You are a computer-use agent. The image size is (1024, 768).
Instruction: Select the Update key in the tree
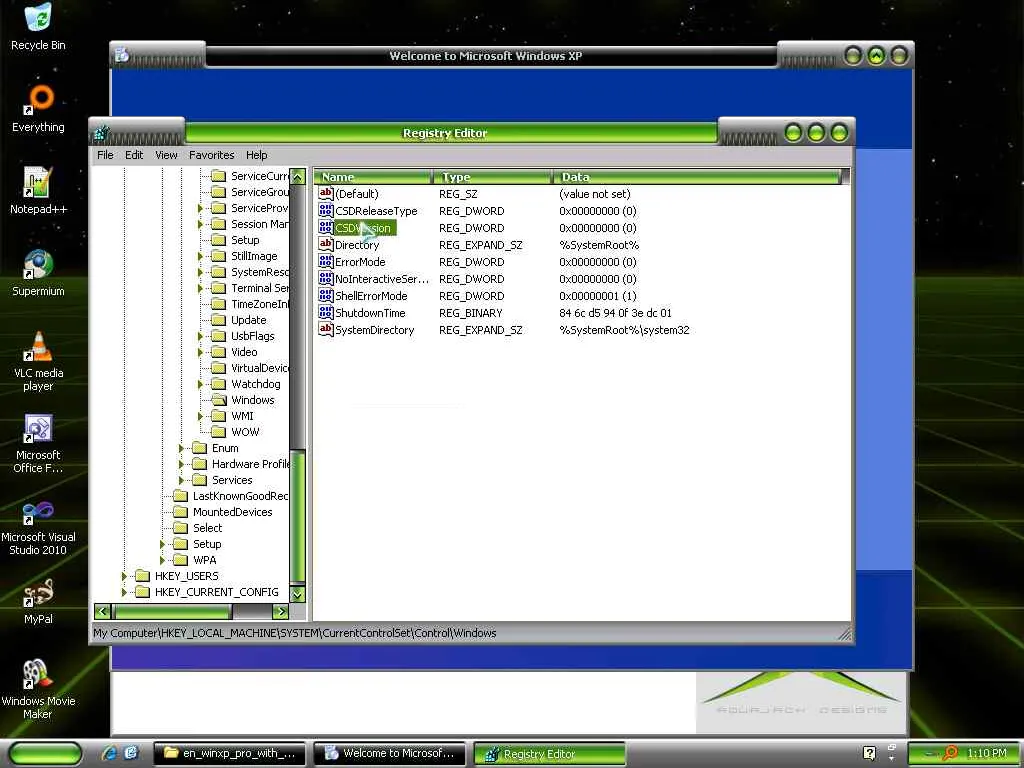click(248, 320)
